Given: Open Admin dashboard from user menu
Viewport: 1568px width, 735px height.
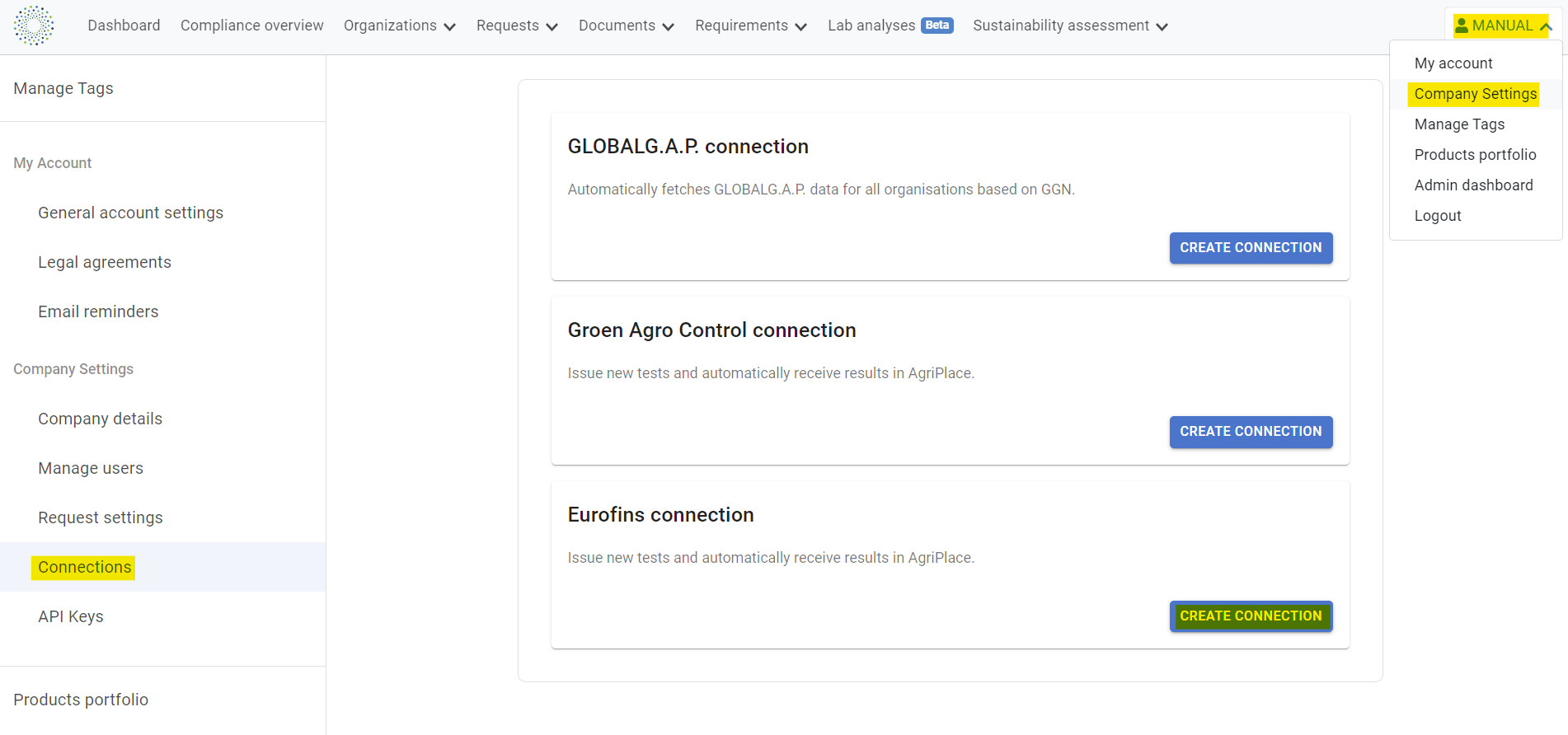Looking at the screenshot, I should 1474,185.
